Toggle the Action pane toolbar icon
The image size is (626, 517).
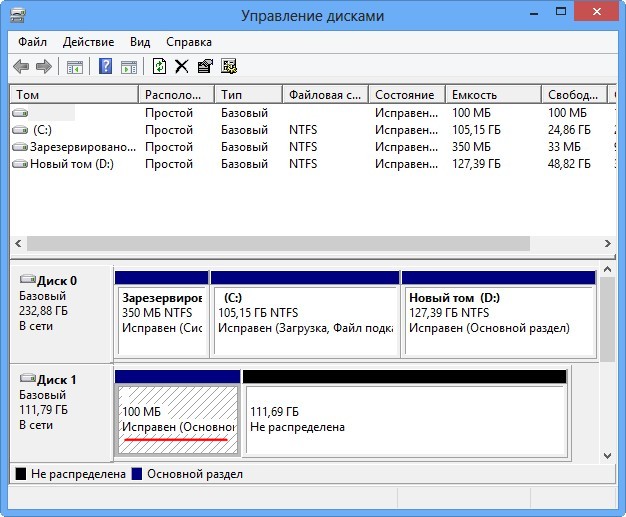point(129,67)
